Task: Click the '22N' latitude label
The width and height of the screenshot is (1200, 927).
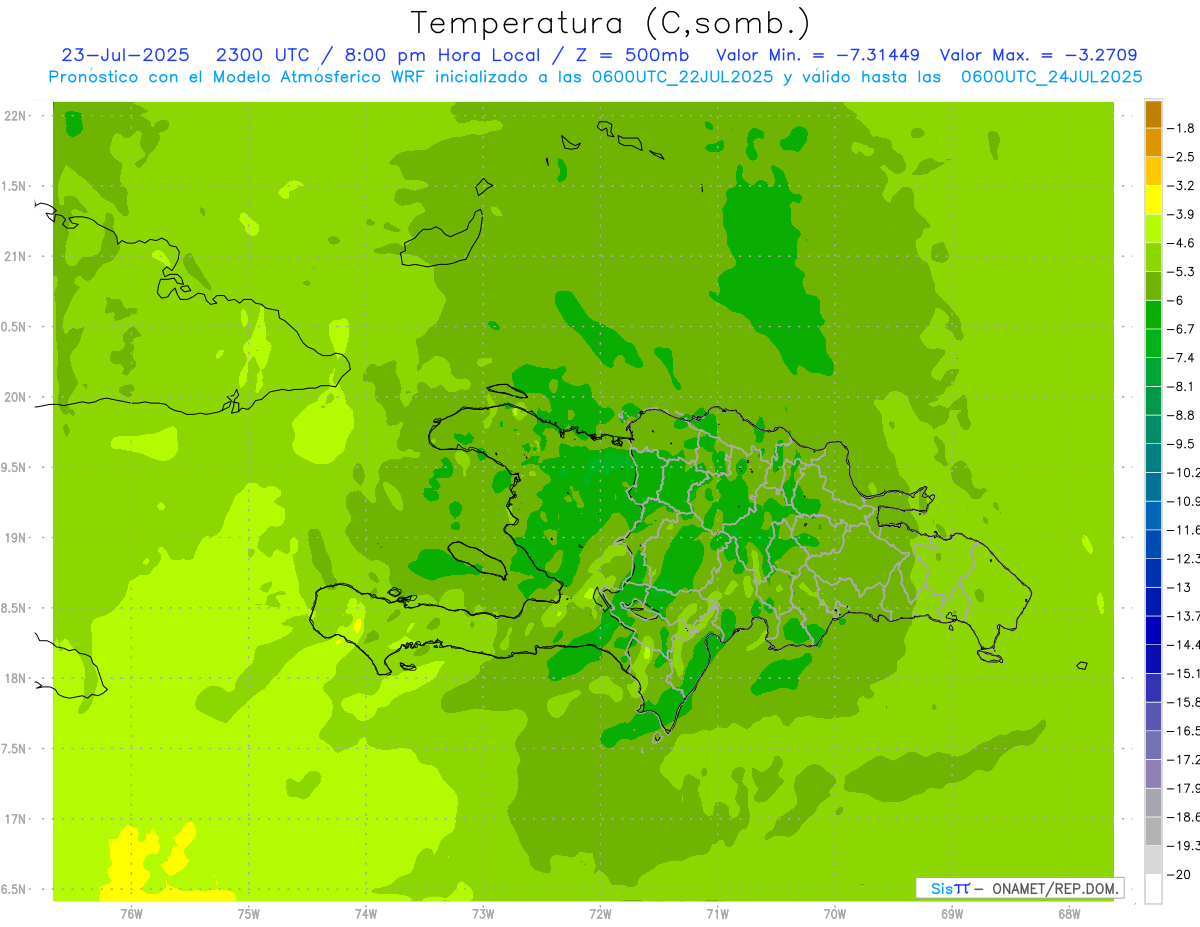Action: point(14,116)
